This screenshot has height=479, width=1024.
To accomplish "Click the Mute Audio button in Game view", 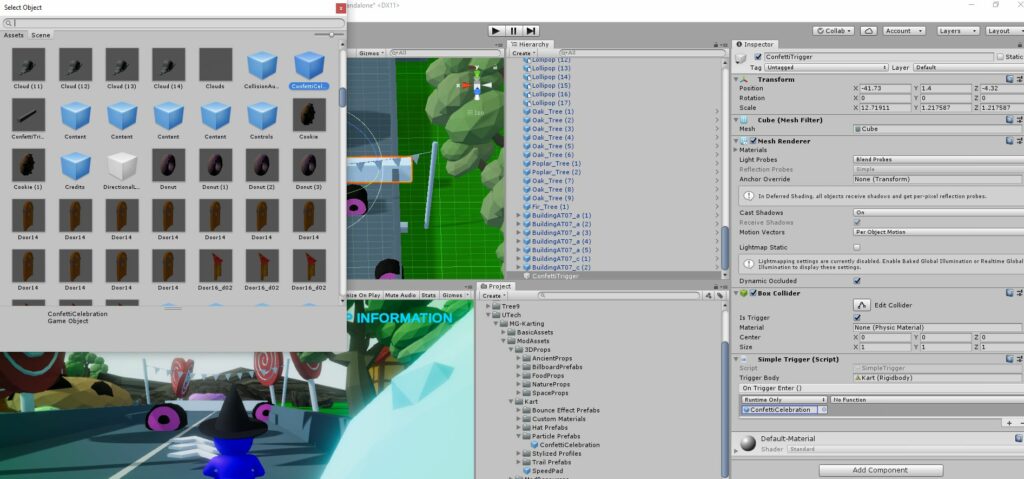I will click(400, 295).
